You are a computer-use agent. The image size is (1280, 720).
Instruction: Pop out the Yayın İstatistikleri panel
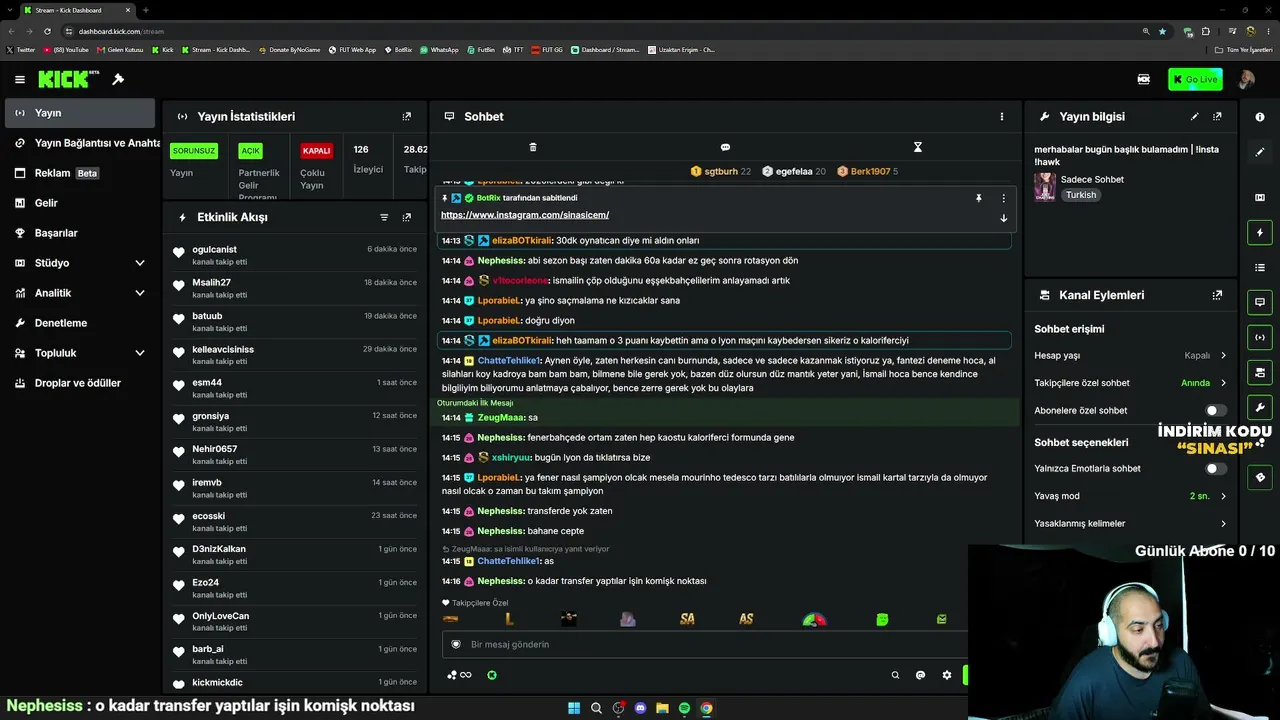[x=407, y=116]
